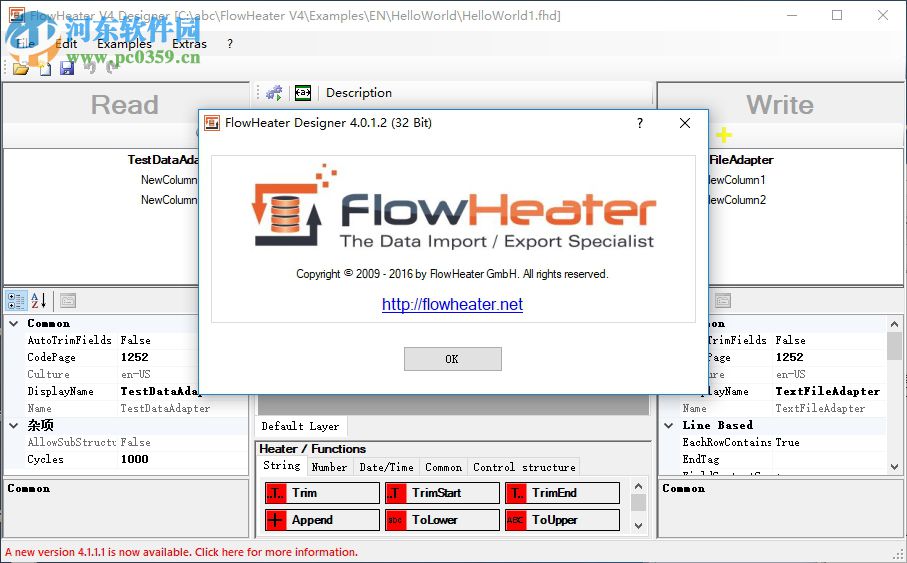Image resolution: width=907 pixels, height=563 pixels.
Task: Select the Cycles value 1000
Action: pos(134,459)
